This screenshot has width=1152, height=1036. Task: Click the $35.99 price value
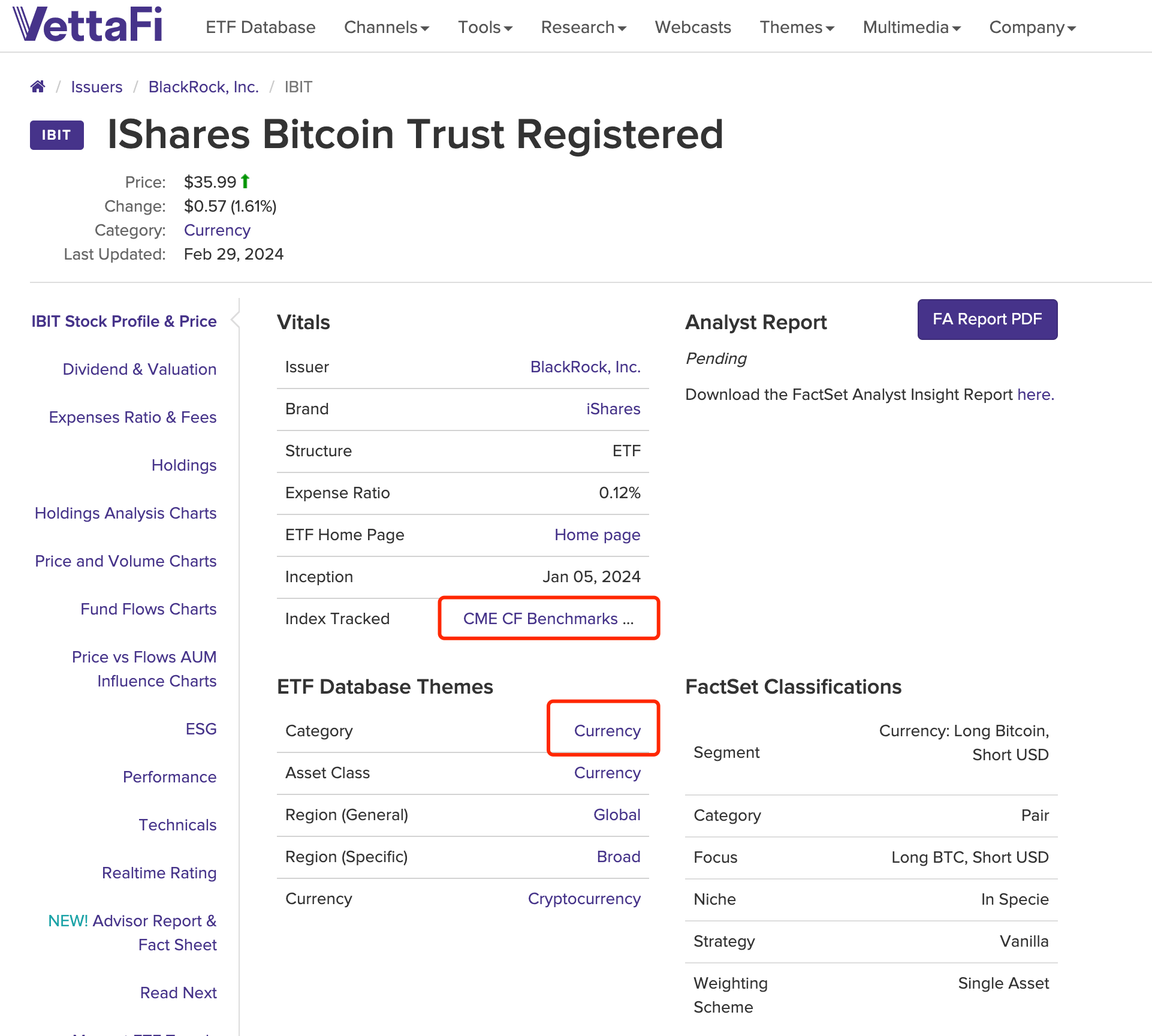(210, 182)
